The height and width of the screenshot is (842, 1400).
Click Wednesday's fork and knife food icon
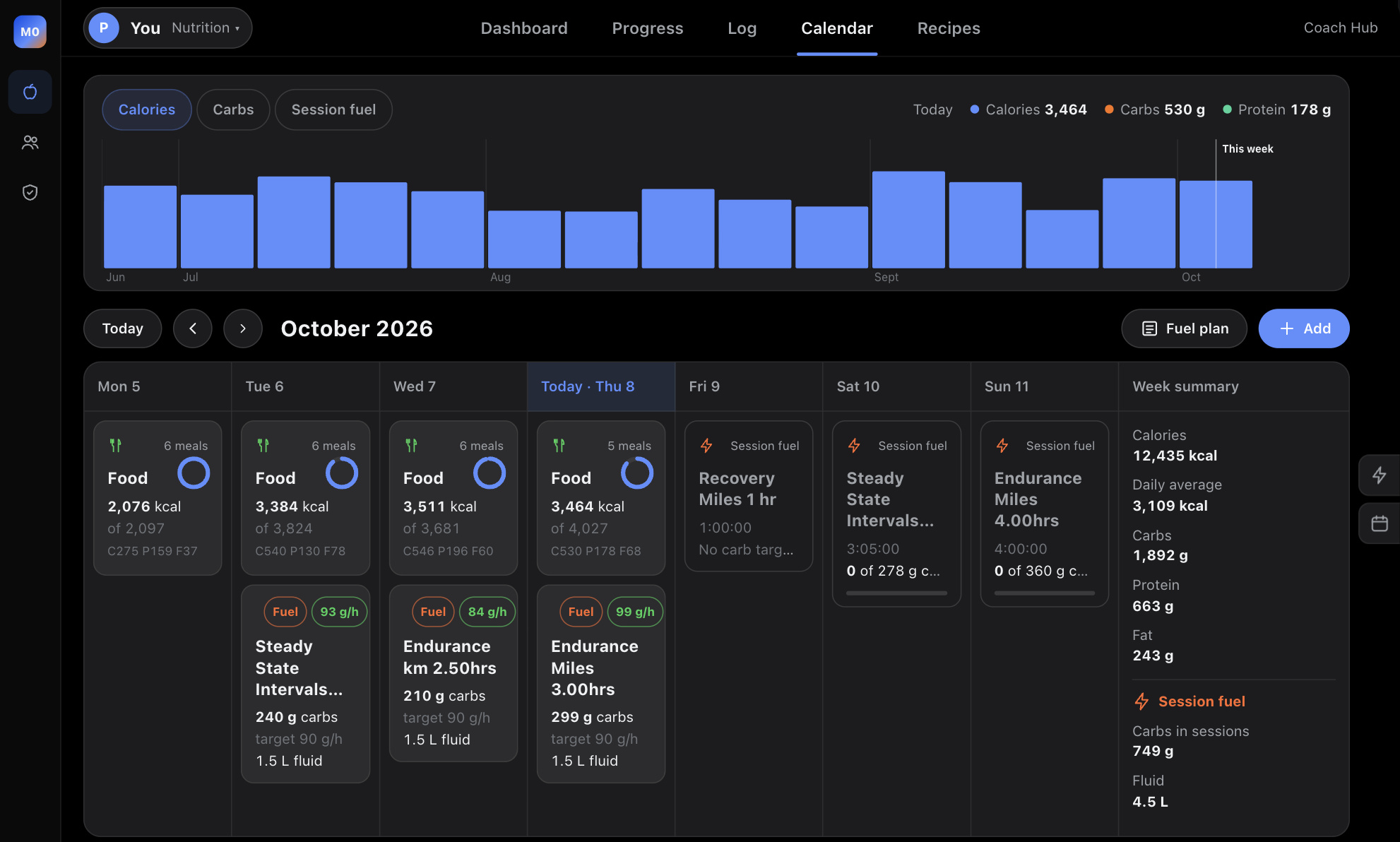[x=411, y=445]
